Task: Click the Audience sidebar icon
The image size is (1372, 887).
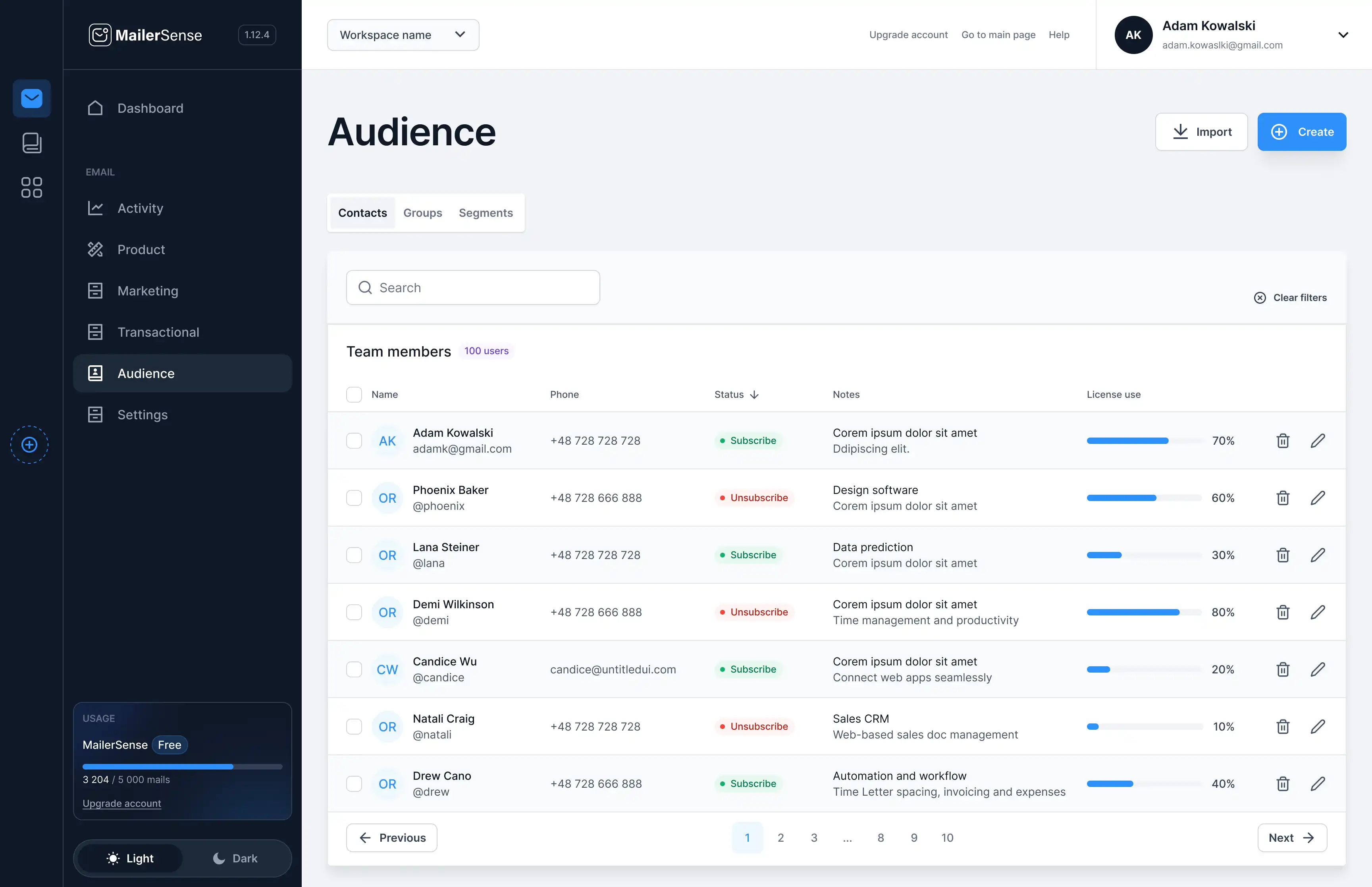Action: [x=95, y=373]
